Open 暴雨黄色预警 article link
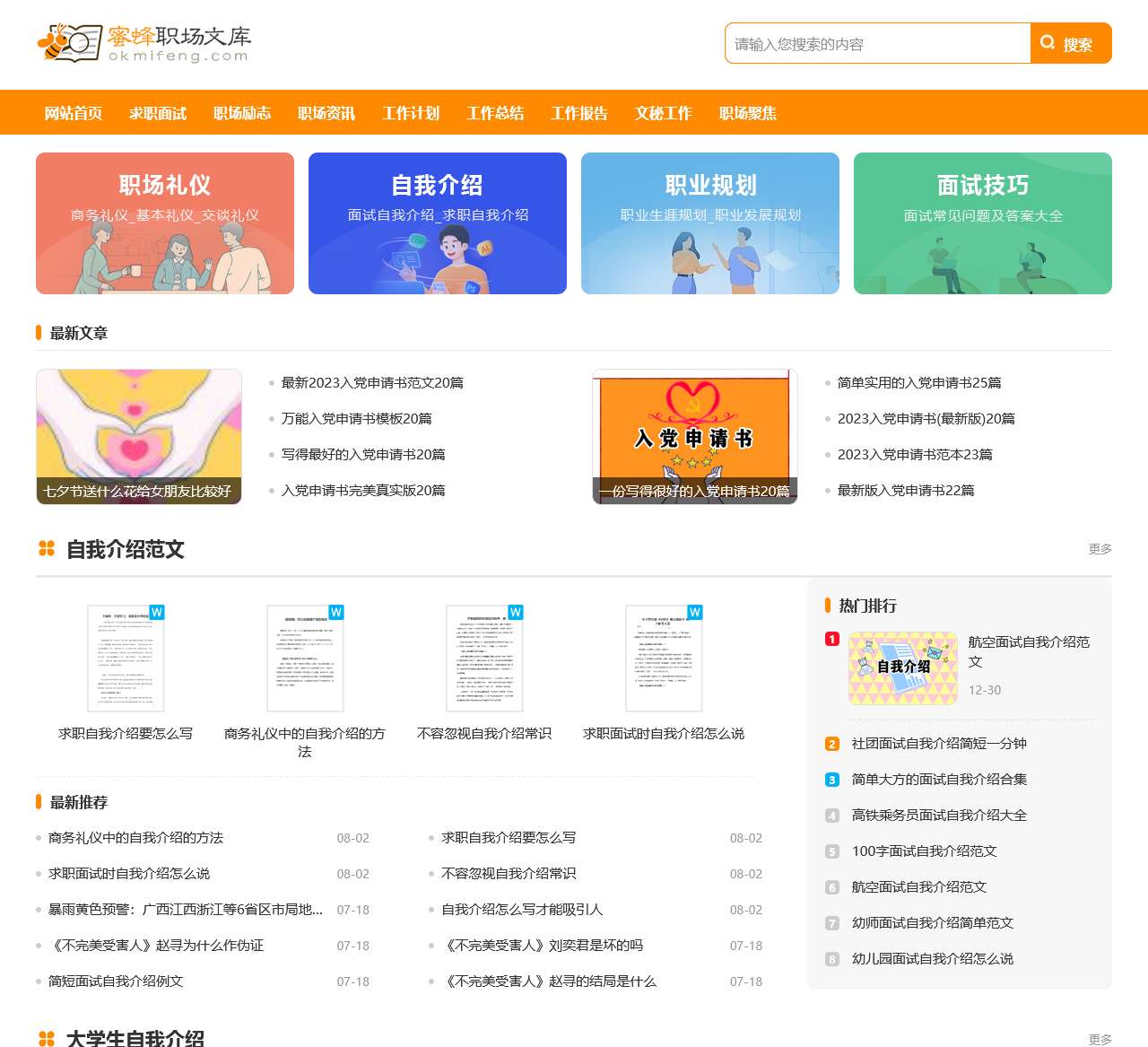 coord(186,910)
